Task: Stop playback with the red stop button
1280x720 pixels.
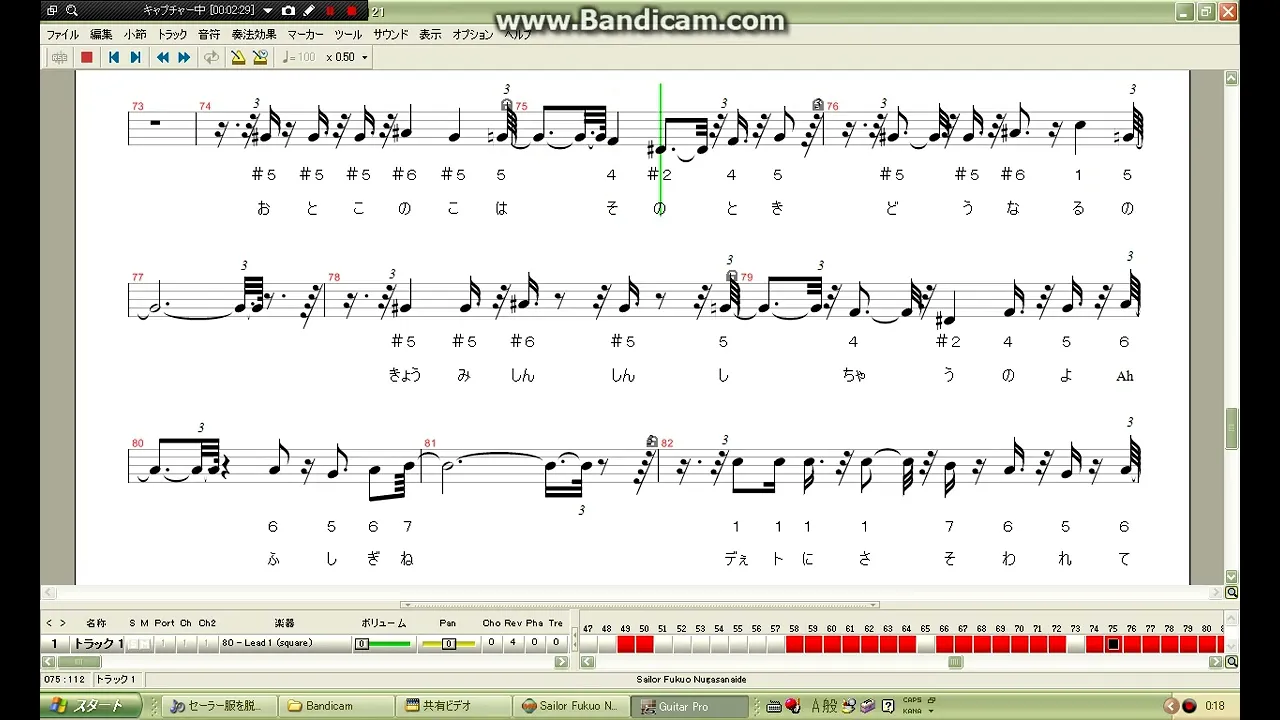Action: coord(87,58)
